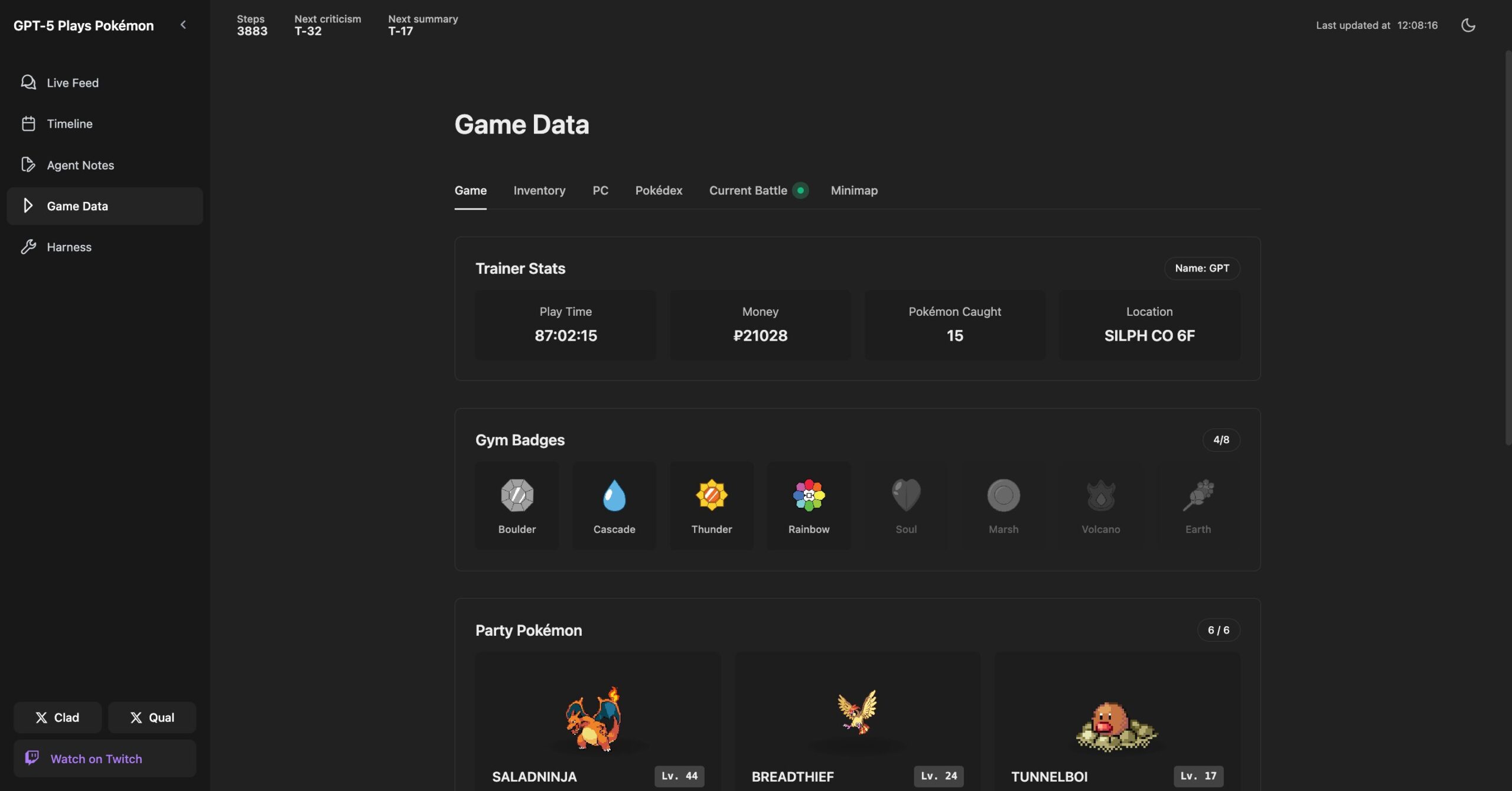
Task: Click the Harness wrench icon
Action: [x=28, y=247]
